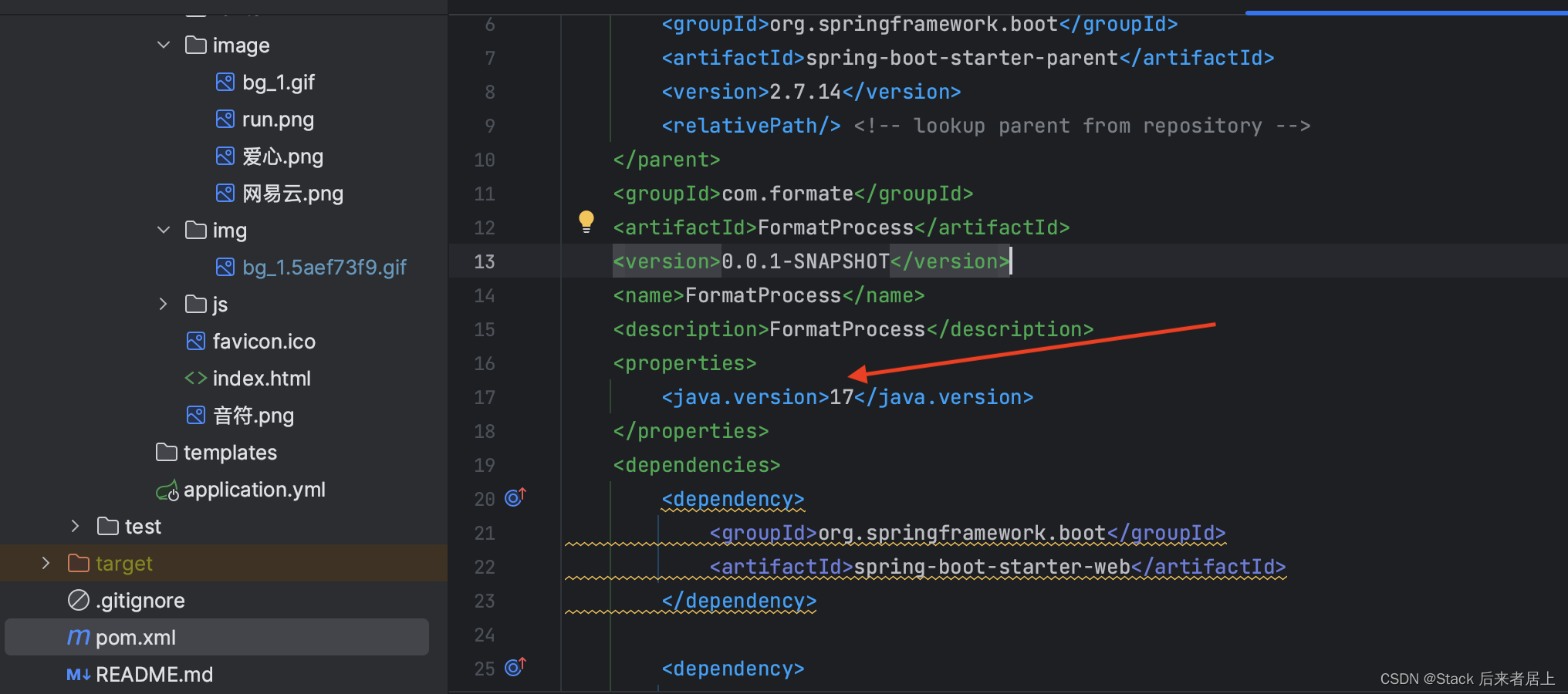Click the 爱心.png image file icon
This screenshot has height=694, width=1568.
pyautogui.click(x=225, y=156)
